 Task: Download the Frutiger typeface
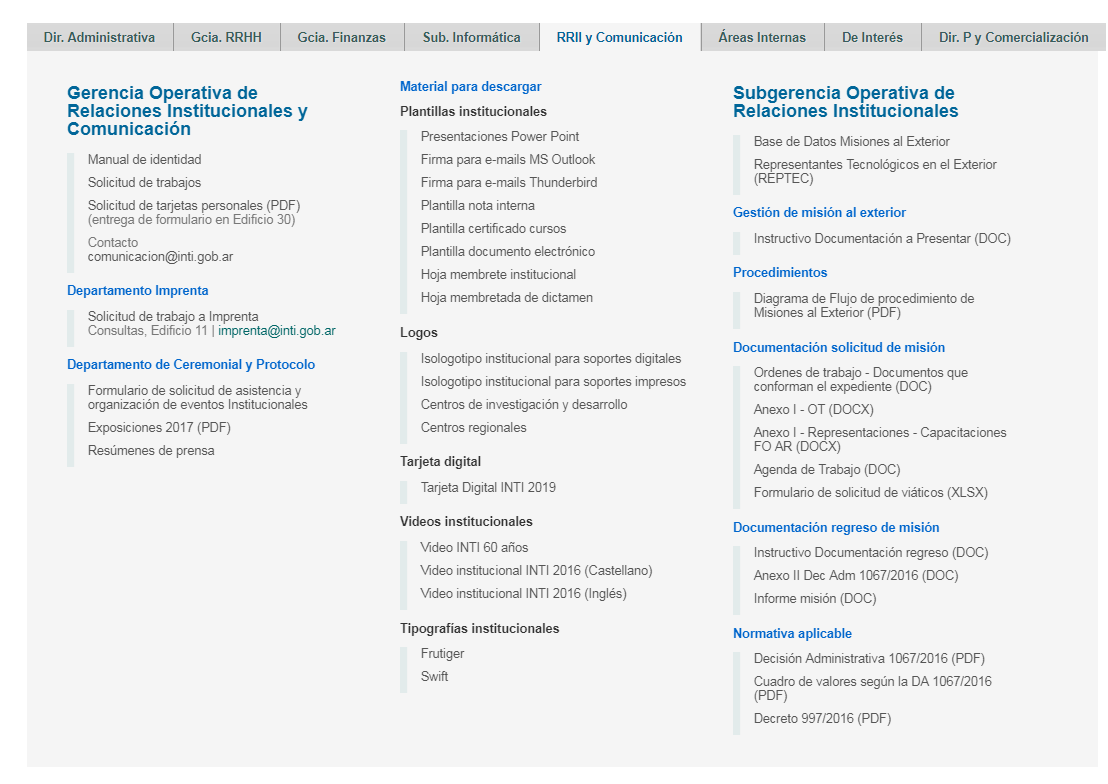pos(442,654)
